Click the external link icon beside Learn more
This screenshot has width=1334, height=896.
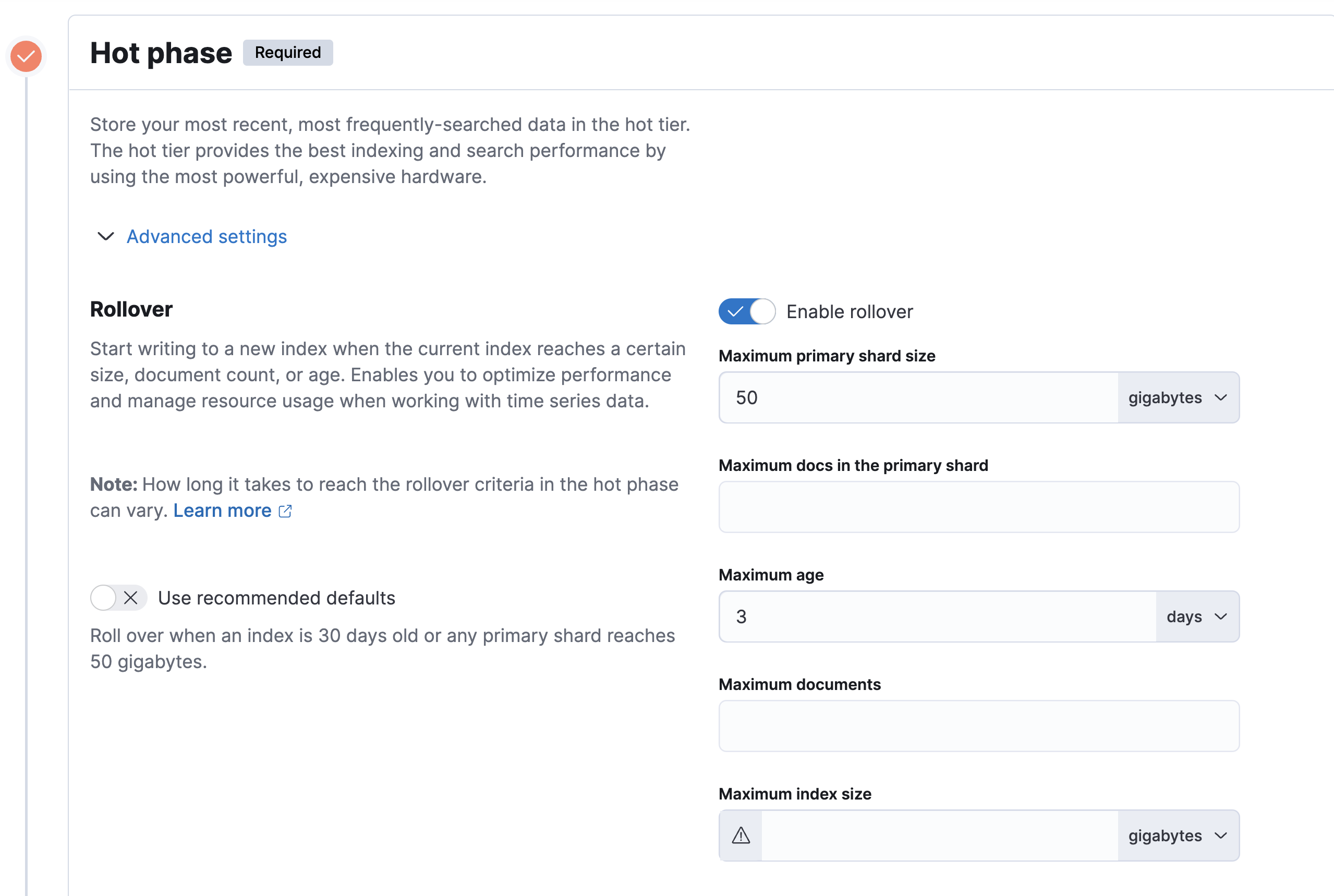pos(285,511)
